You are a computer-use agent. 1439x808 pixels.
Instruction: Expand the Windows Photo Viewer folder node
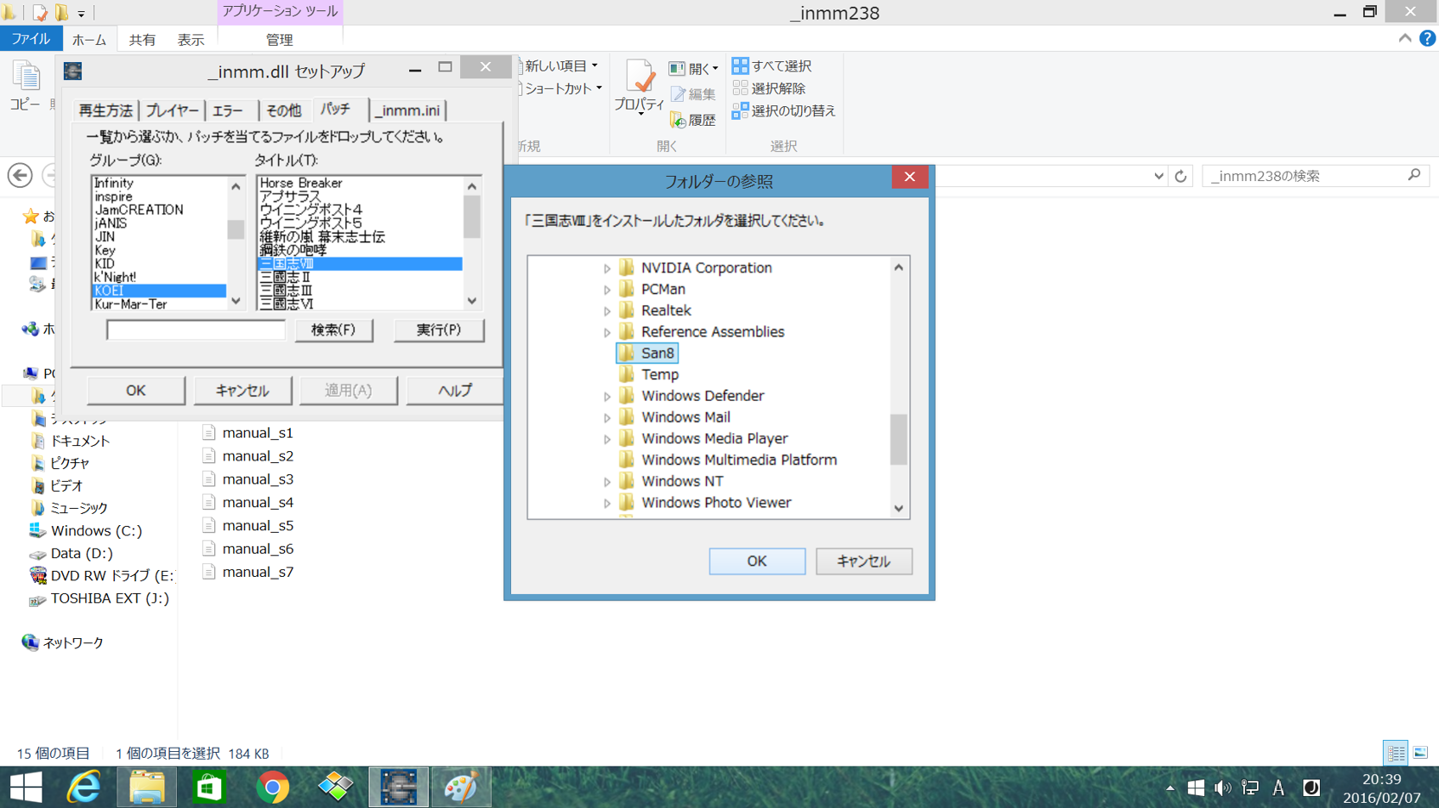point(607,504)
